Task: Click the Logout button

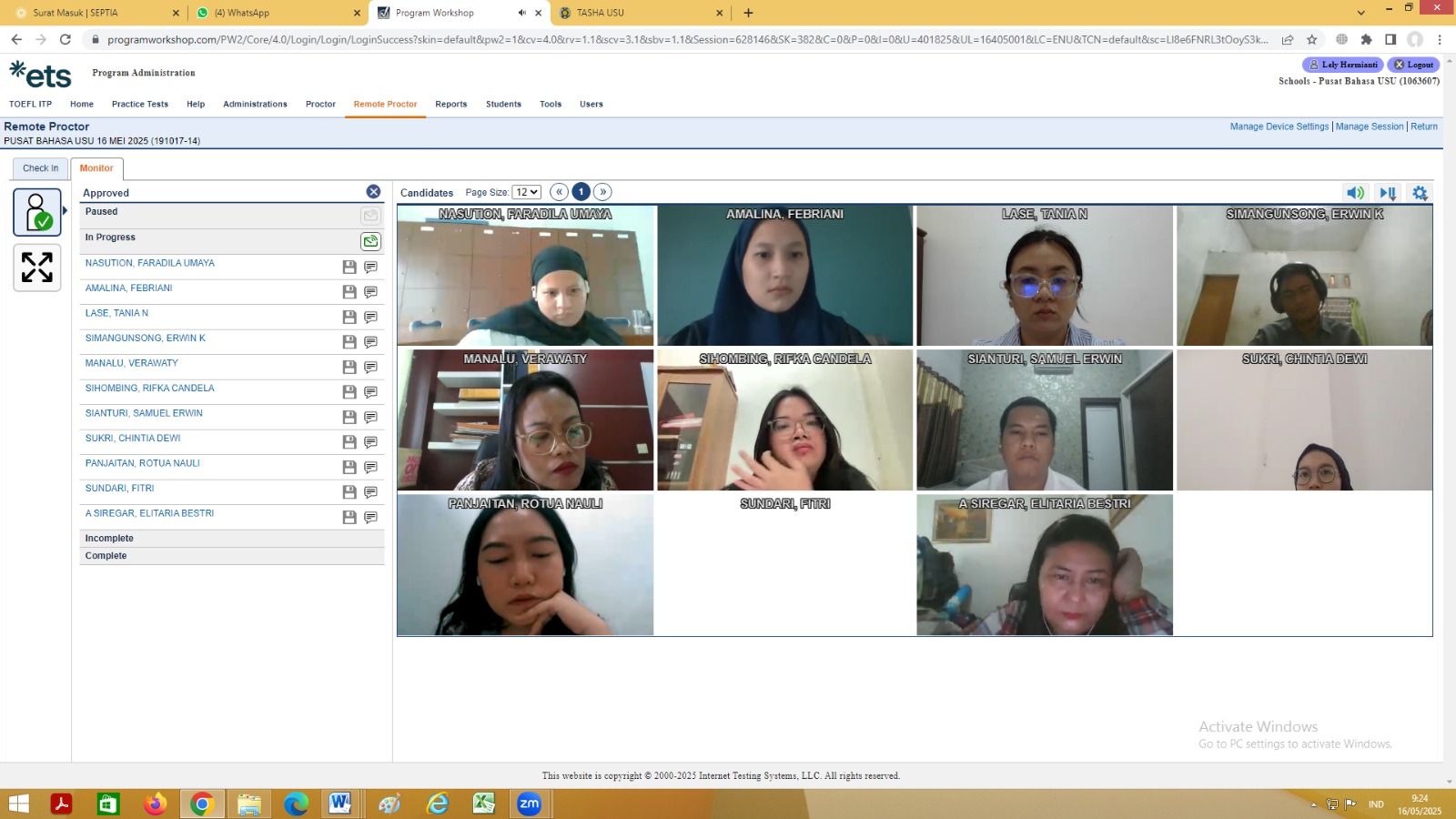Action: click(x=1414, y=65)
